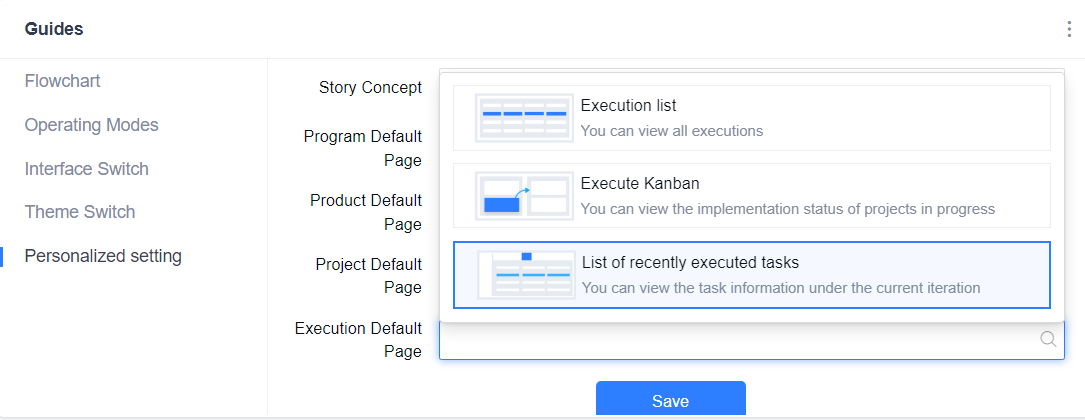Pick List of recently executed tasks option
The height and width of the screenshot is (420, 1085).
tap(751, 275)
